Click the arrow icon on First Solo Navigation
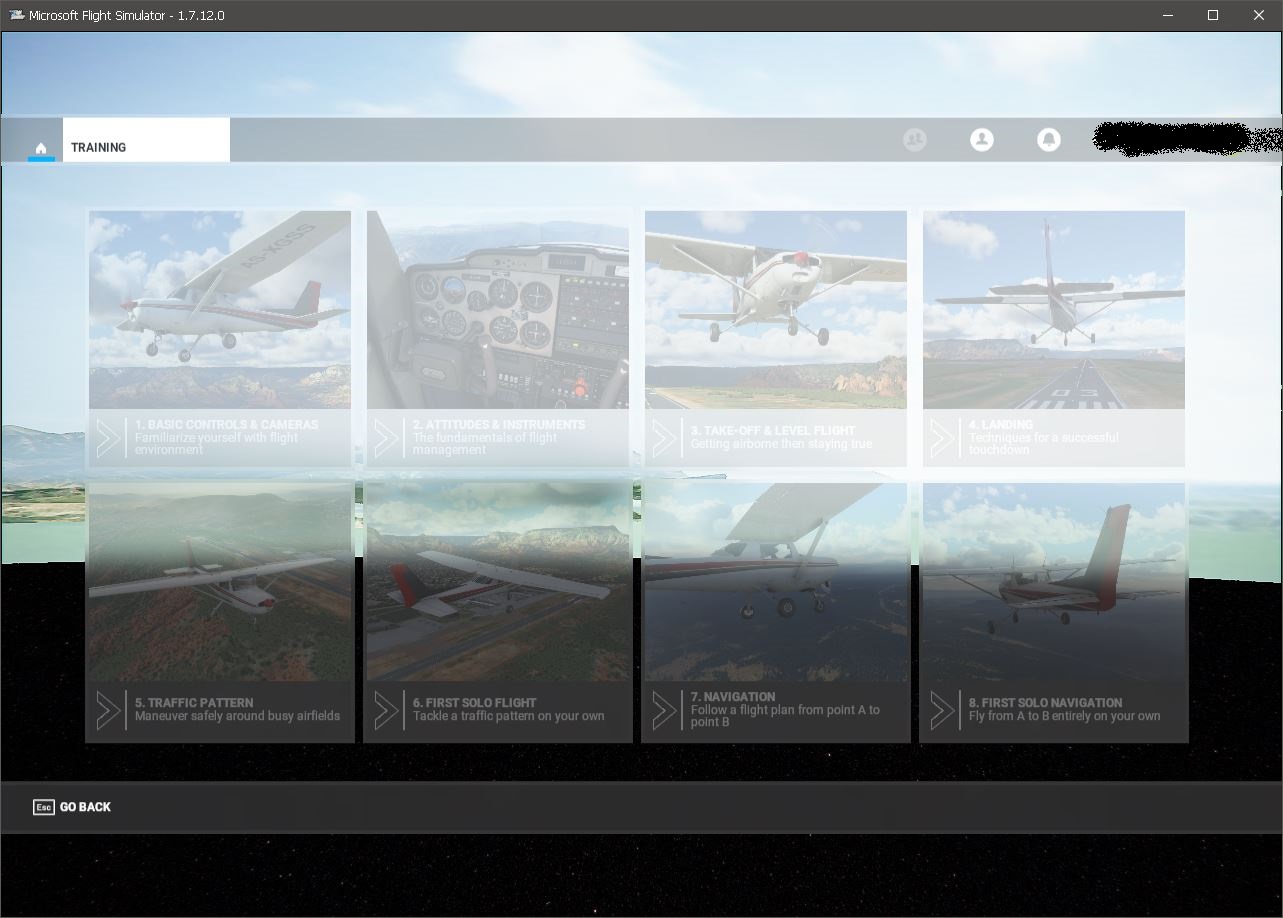This screenshot has width=1283, height=918. pos(941,709)
